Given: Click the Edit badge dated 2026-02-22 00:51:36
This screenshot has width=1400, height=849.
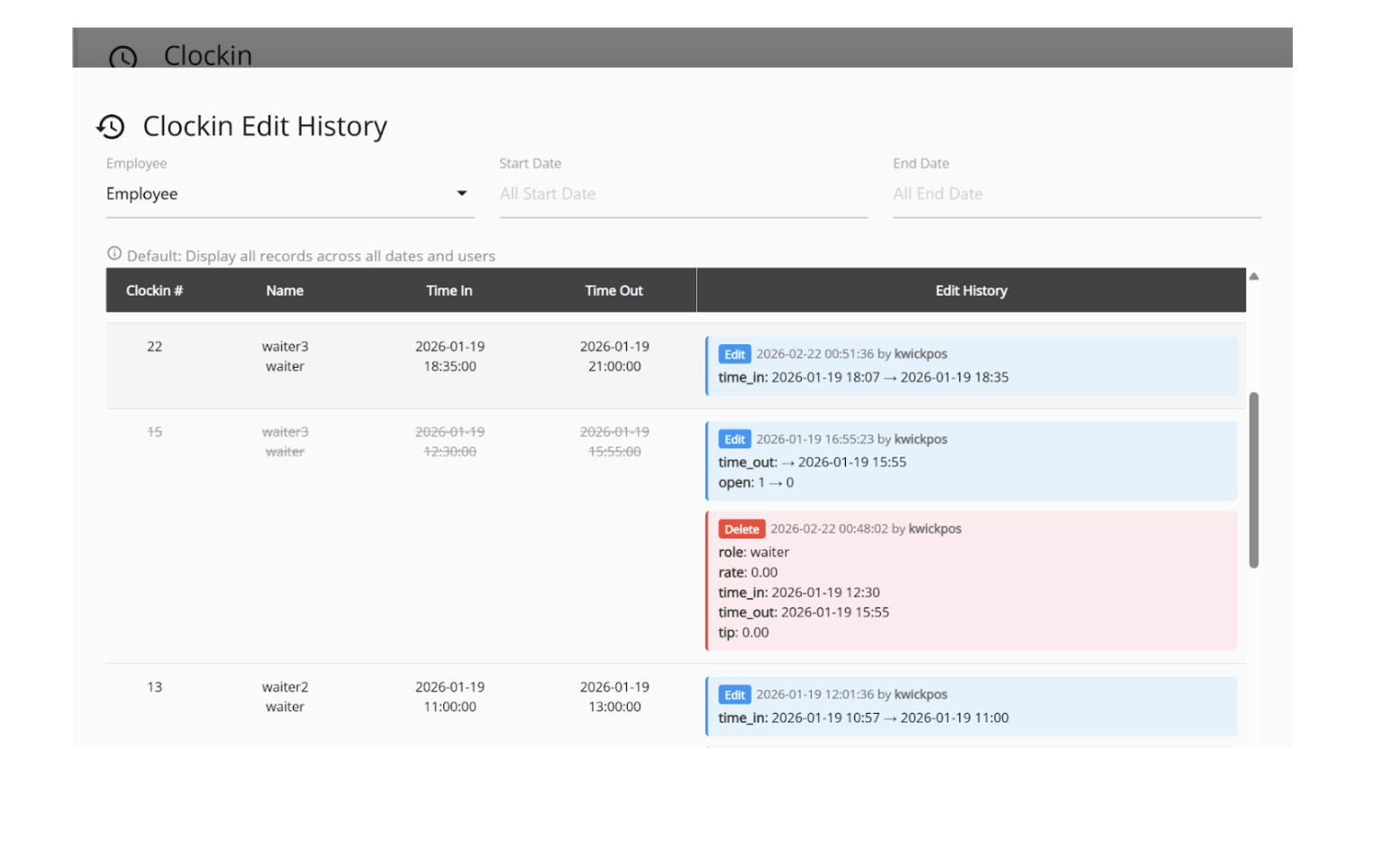Looking at the screenshot, I should (x=735, y=354).
